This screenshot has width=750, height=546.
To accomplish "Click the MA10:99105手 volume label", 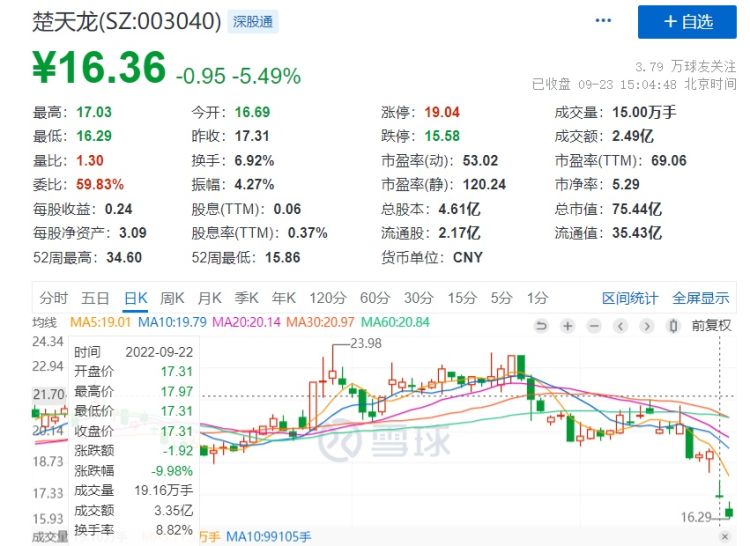I will (268, 537).
